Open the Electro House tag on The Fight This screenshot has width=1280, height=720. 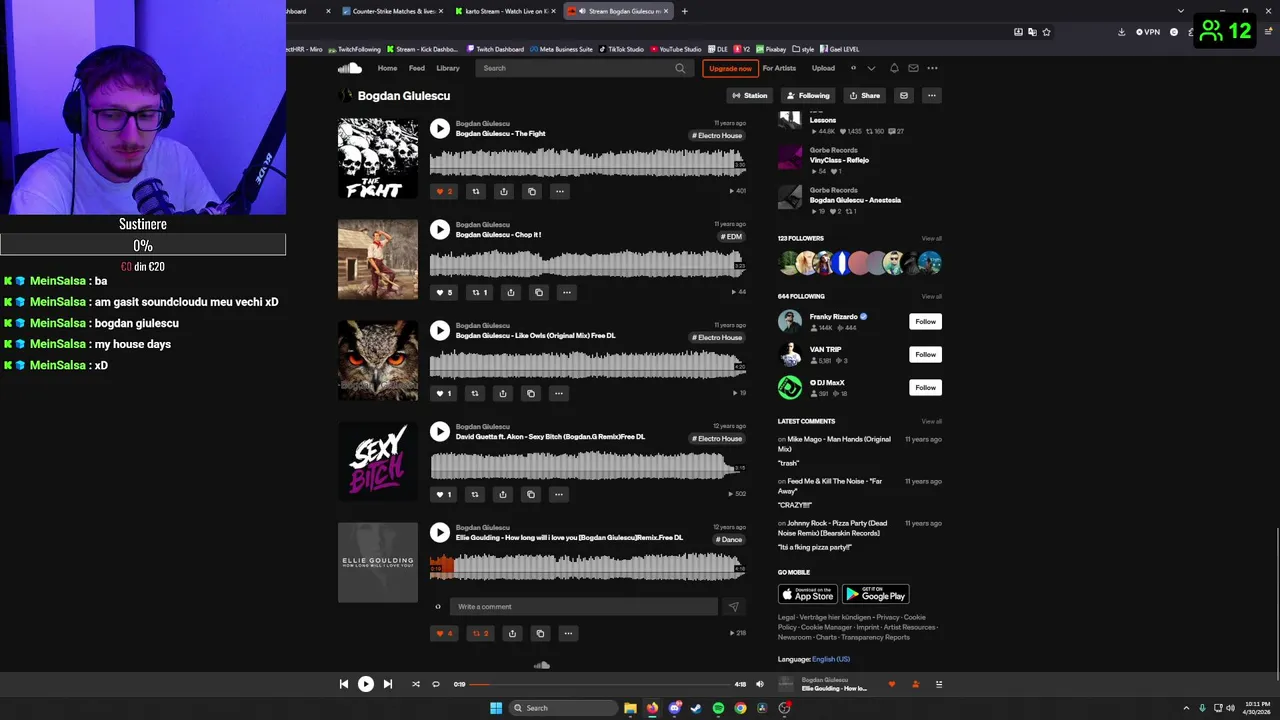coord(717,135)
